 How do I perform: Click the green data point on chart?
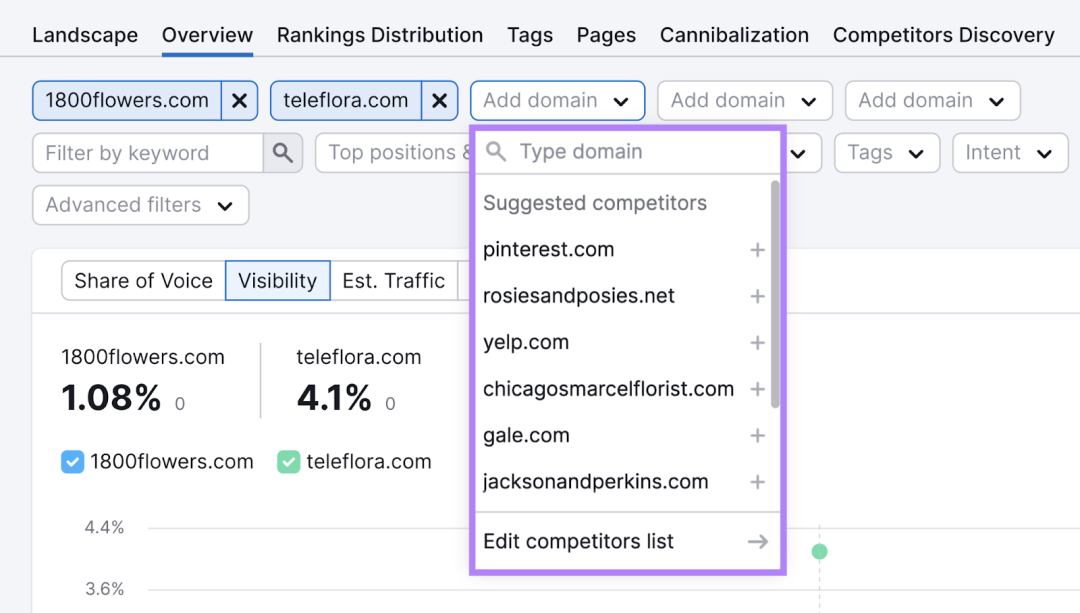pyautogui.click(x=819, y=552)
